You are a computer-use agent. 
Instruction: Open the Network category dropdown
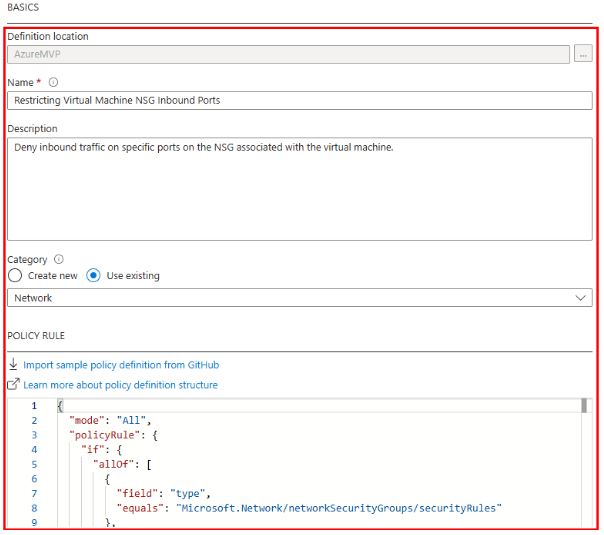click(300, 298)
